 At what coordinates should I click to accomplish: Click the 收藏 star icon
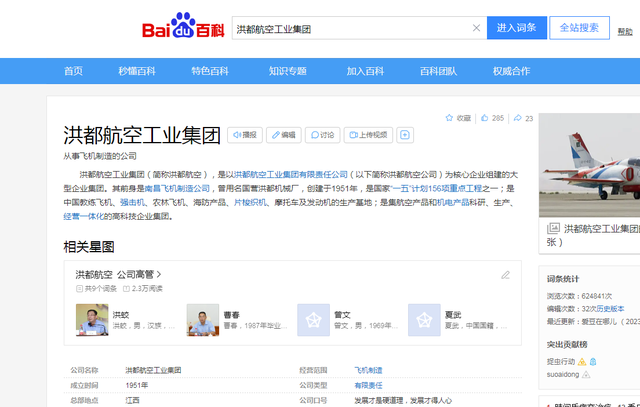449,118
